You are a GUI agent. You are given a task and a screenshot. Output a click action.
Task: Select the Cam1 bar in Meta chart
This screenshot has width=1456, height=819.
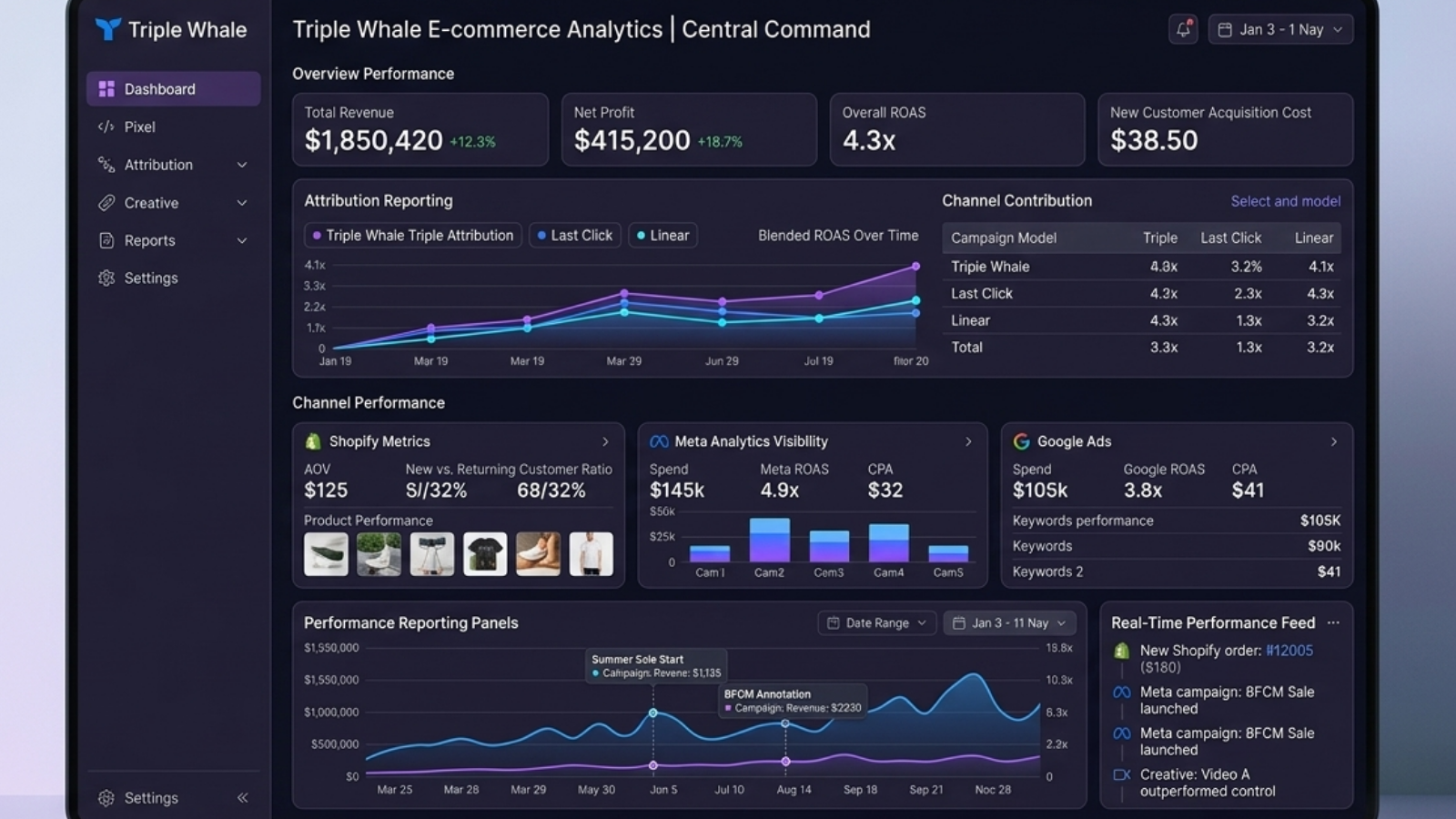[710, 553]
